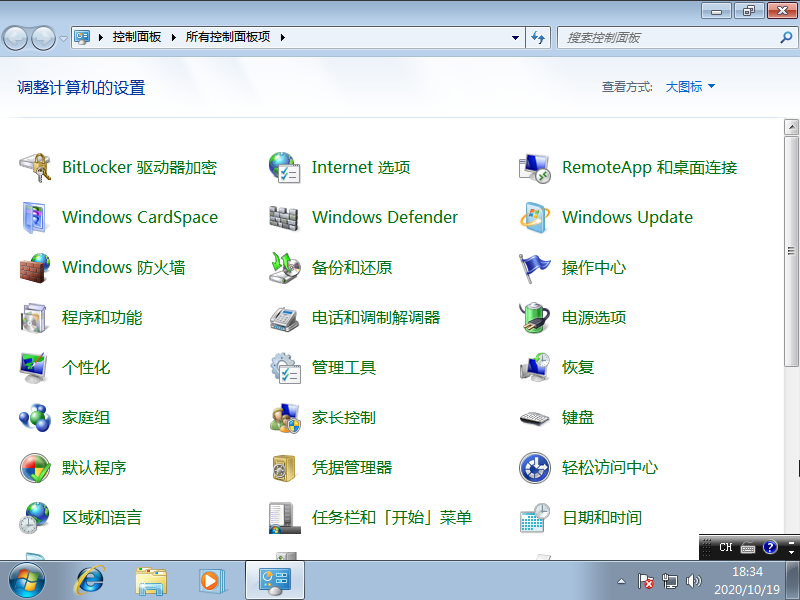Screen dimensions: 800x600
Task: Click the CH language indicator in system tray
Action: (725, 547)
